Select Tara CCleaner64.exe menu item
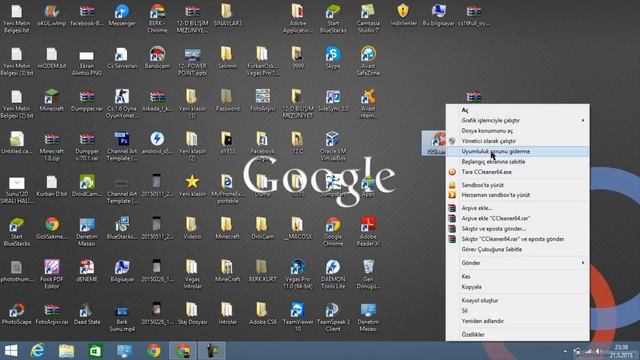 (x=518, y=172)
